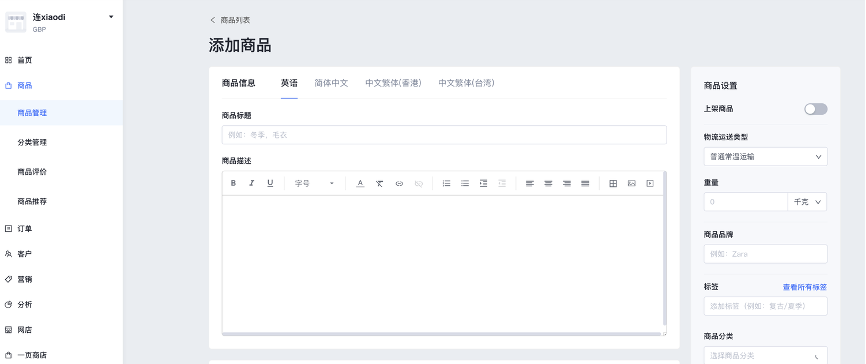Insert a hyperlink in description
Screen dimensions: 866x364
click(399, 183)
